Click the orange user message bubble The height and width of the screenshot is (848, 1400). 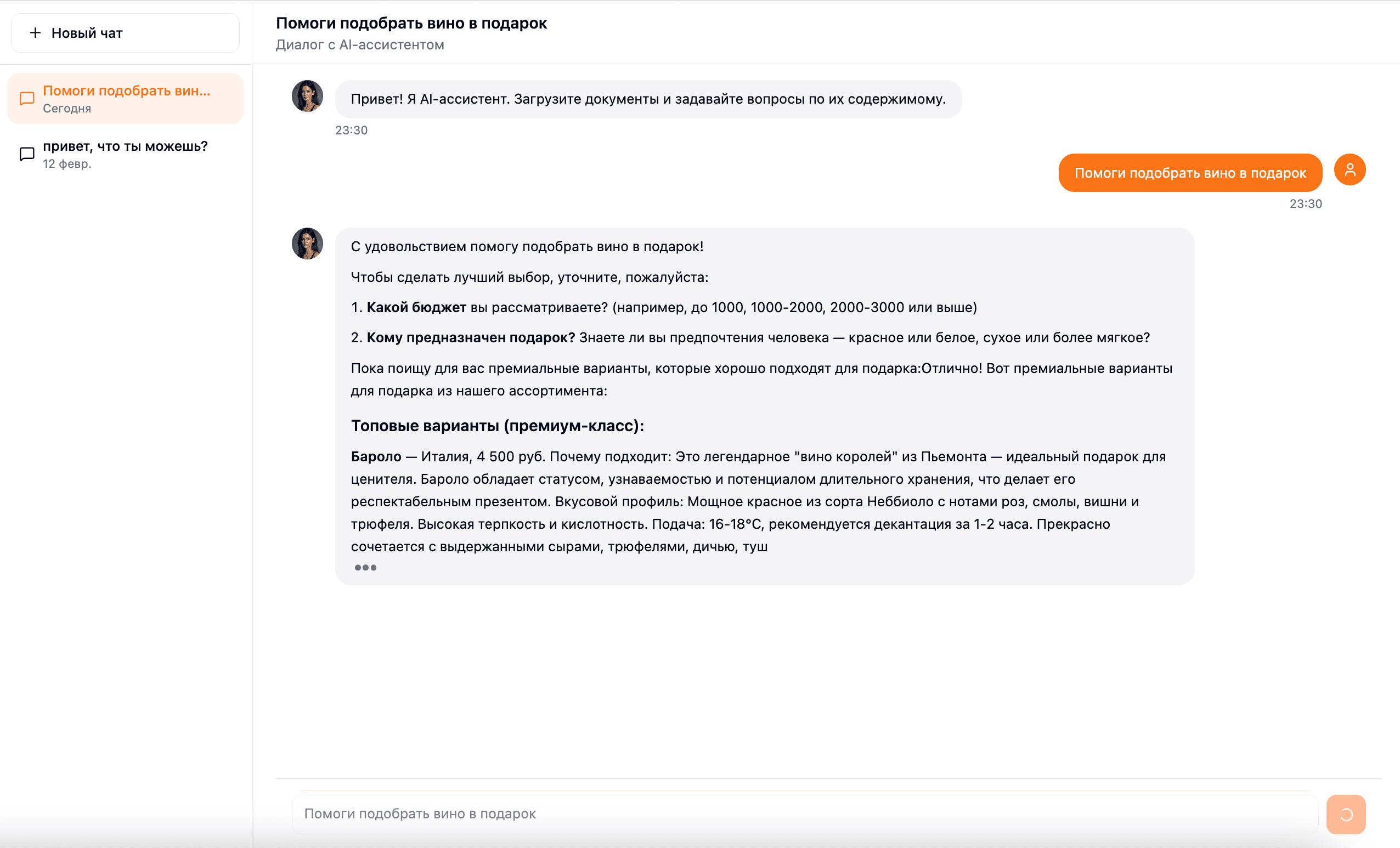tap(1190, 173)
